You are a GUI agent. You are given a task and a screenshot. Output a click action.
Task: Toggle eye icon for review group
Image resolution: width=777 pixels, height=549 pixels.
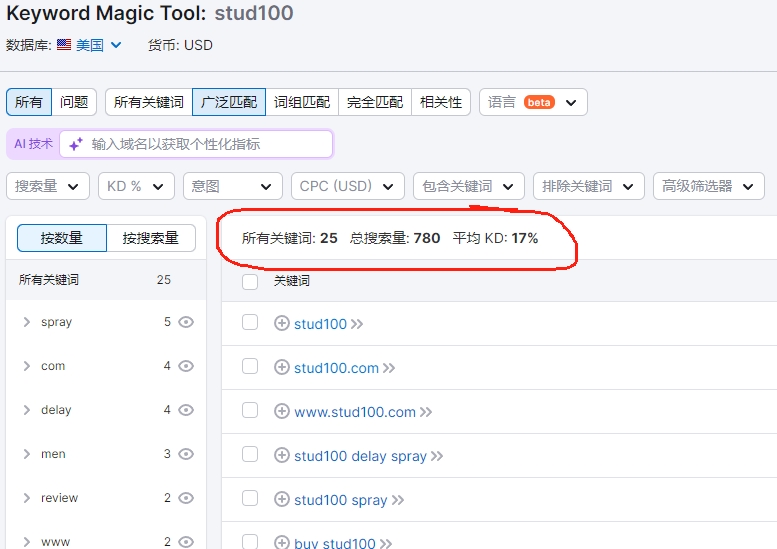tap(186, 498)
